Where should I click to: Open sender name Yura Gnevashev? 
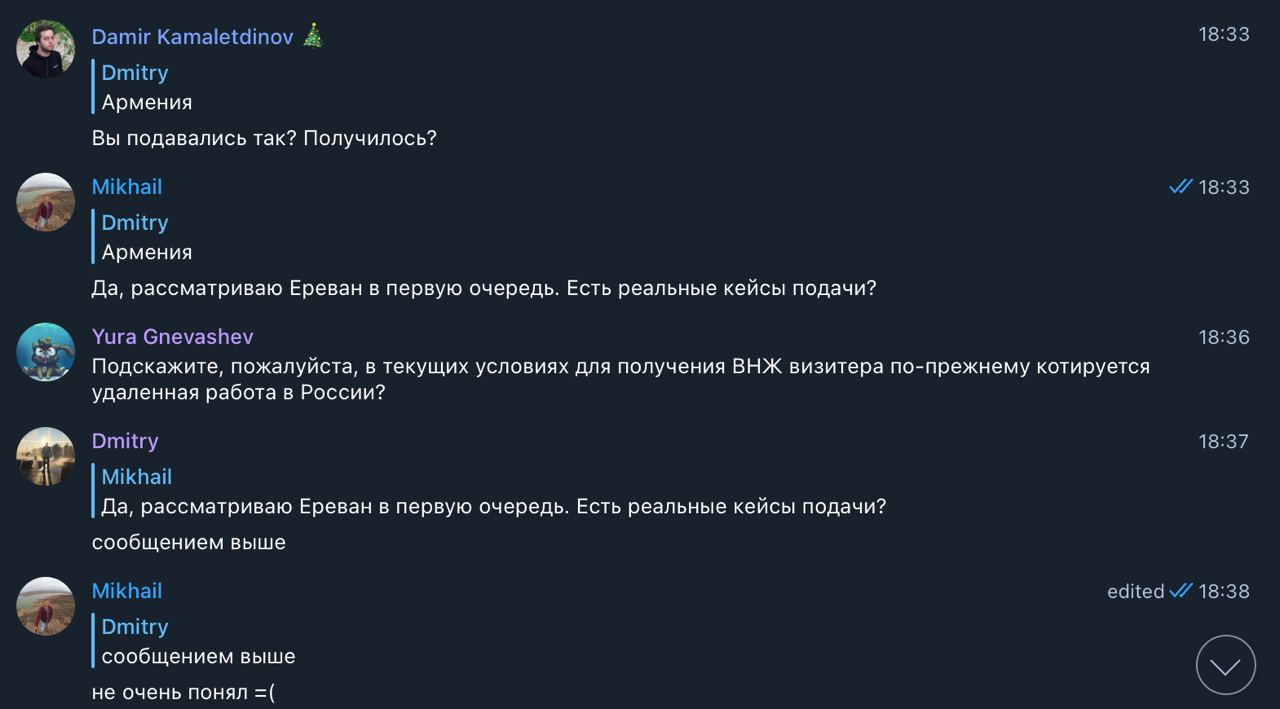[172, 337]
